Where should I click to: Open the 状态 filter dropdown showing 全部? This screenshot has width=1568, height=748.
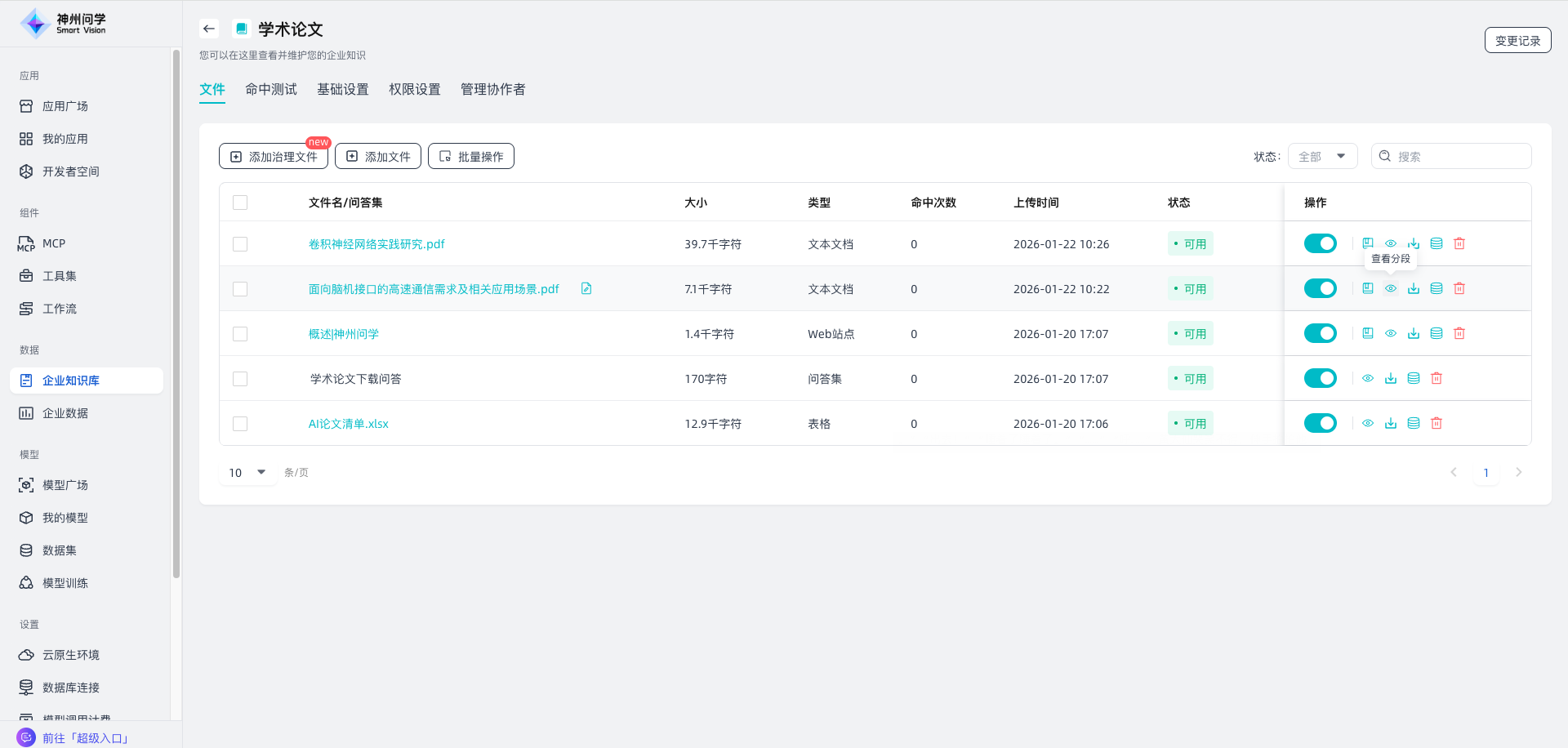coord(1322,156)
